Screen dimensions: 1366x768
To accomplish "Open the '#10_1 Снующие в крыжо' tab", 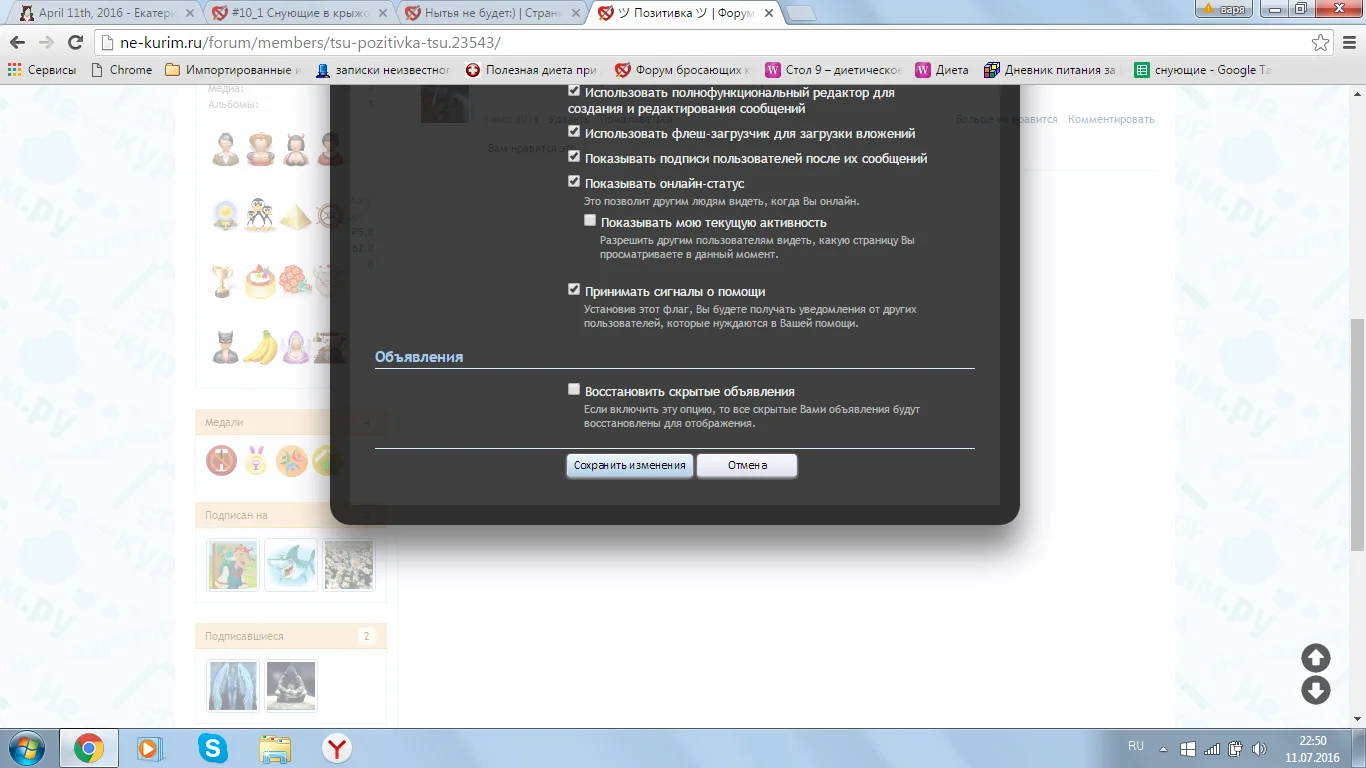I will coord(298,13).
